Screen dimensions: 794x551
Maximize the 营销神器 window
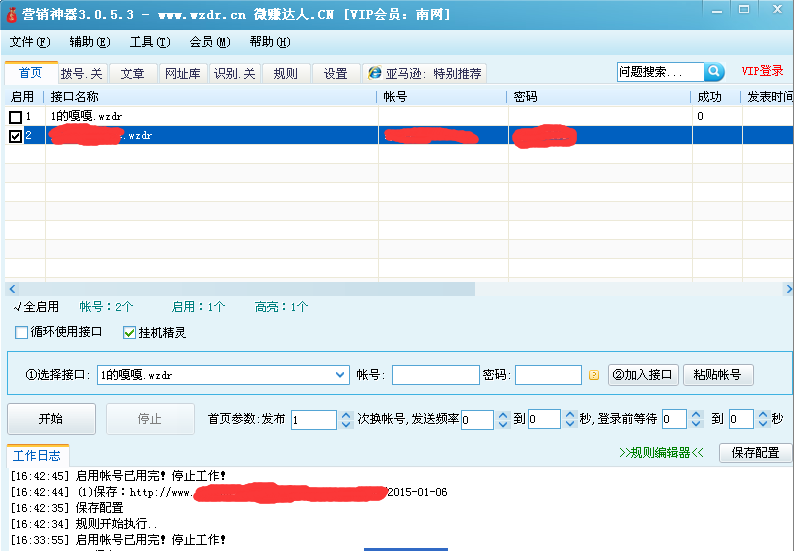pos(744,10)
